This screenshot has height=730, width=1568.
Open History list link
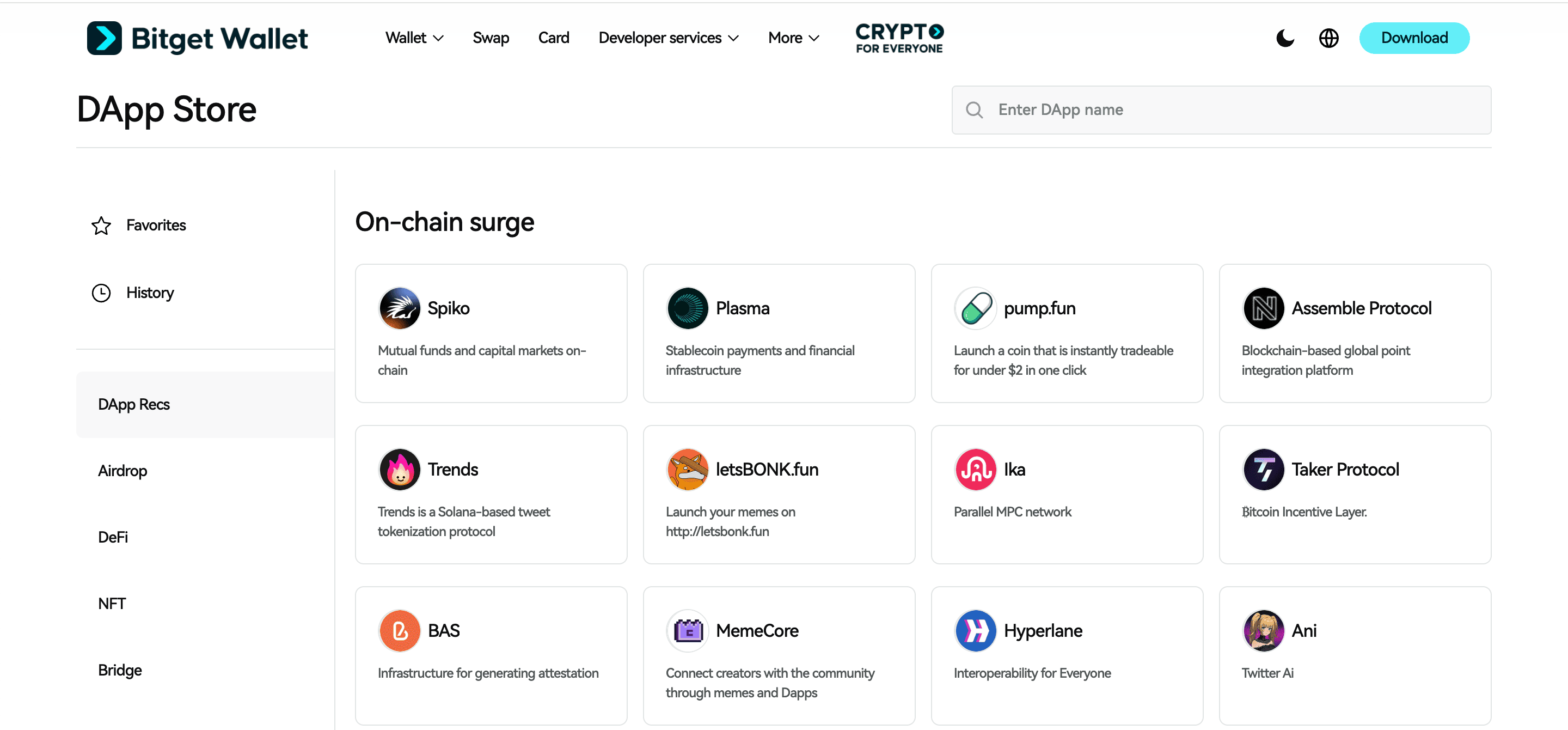tap(150, 293)
